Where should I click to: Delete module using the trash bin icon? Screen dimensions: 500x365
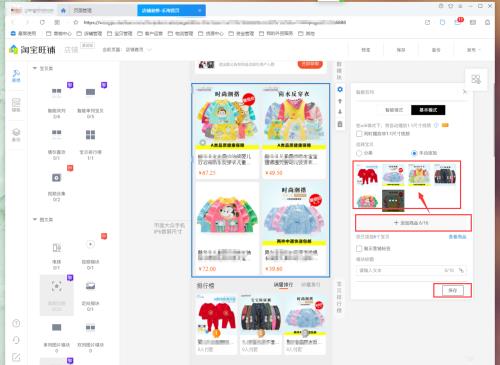[x=340, y=124]
